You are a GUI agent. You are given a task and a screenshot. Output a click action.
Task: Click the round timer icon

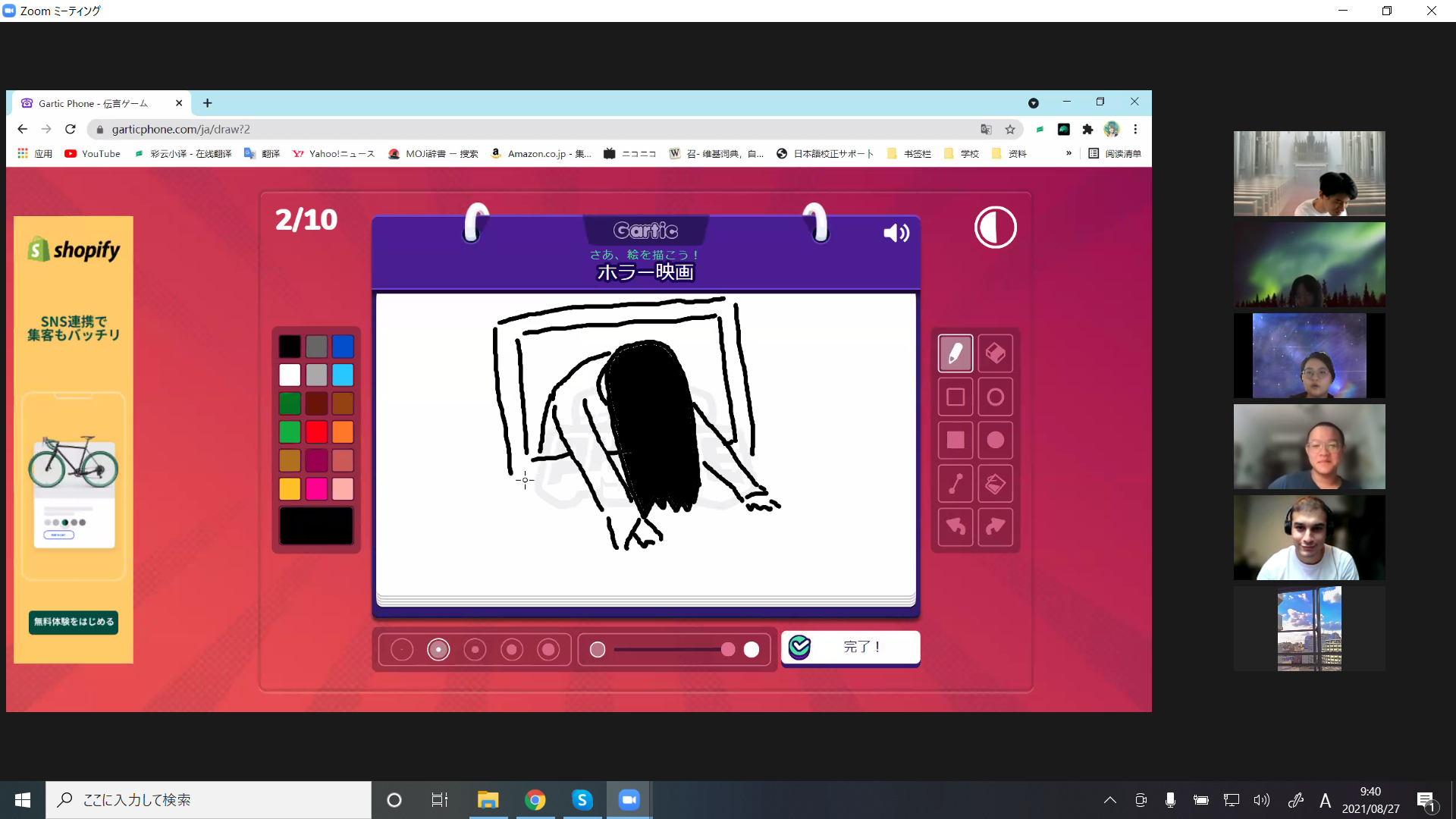click(x=996, y=227)
